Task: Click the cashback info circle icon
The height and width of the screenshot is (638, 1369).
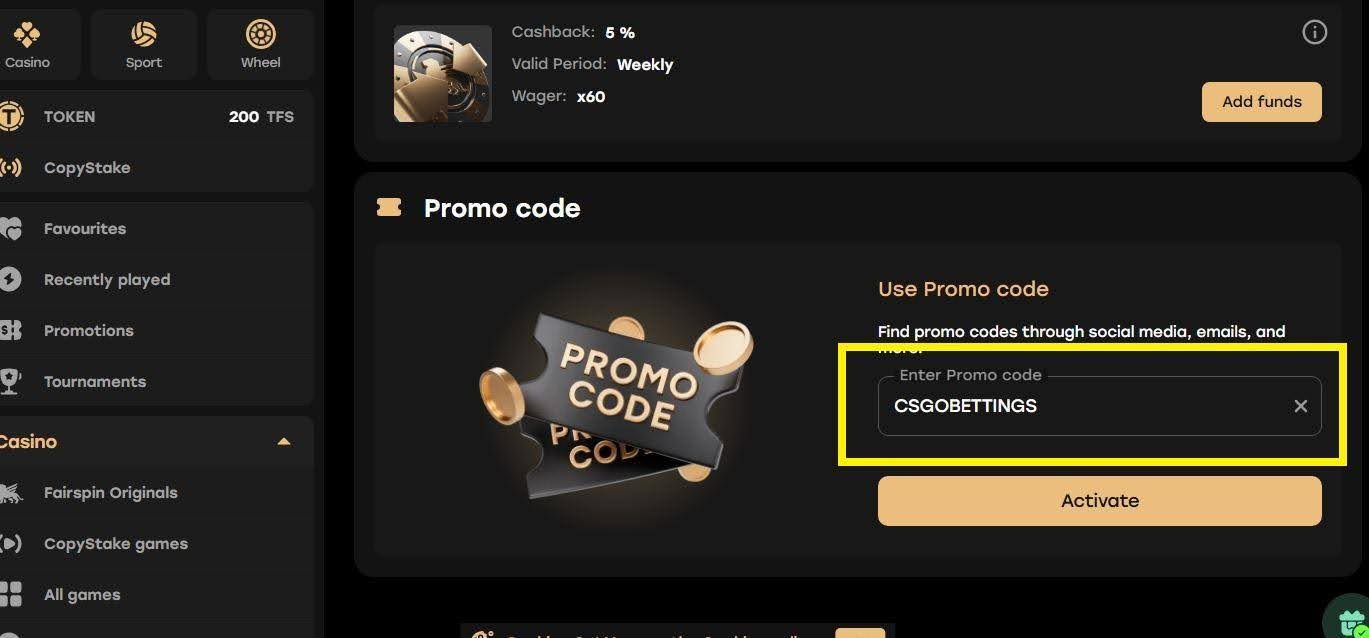Action: click(1314, 33)
